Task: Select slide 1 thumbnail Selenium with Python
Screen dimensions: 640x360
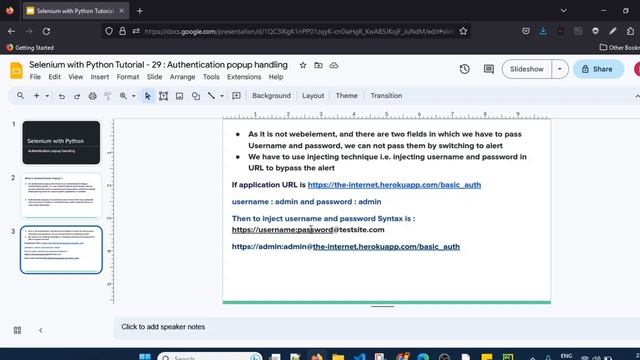Action: click(61, 142)
